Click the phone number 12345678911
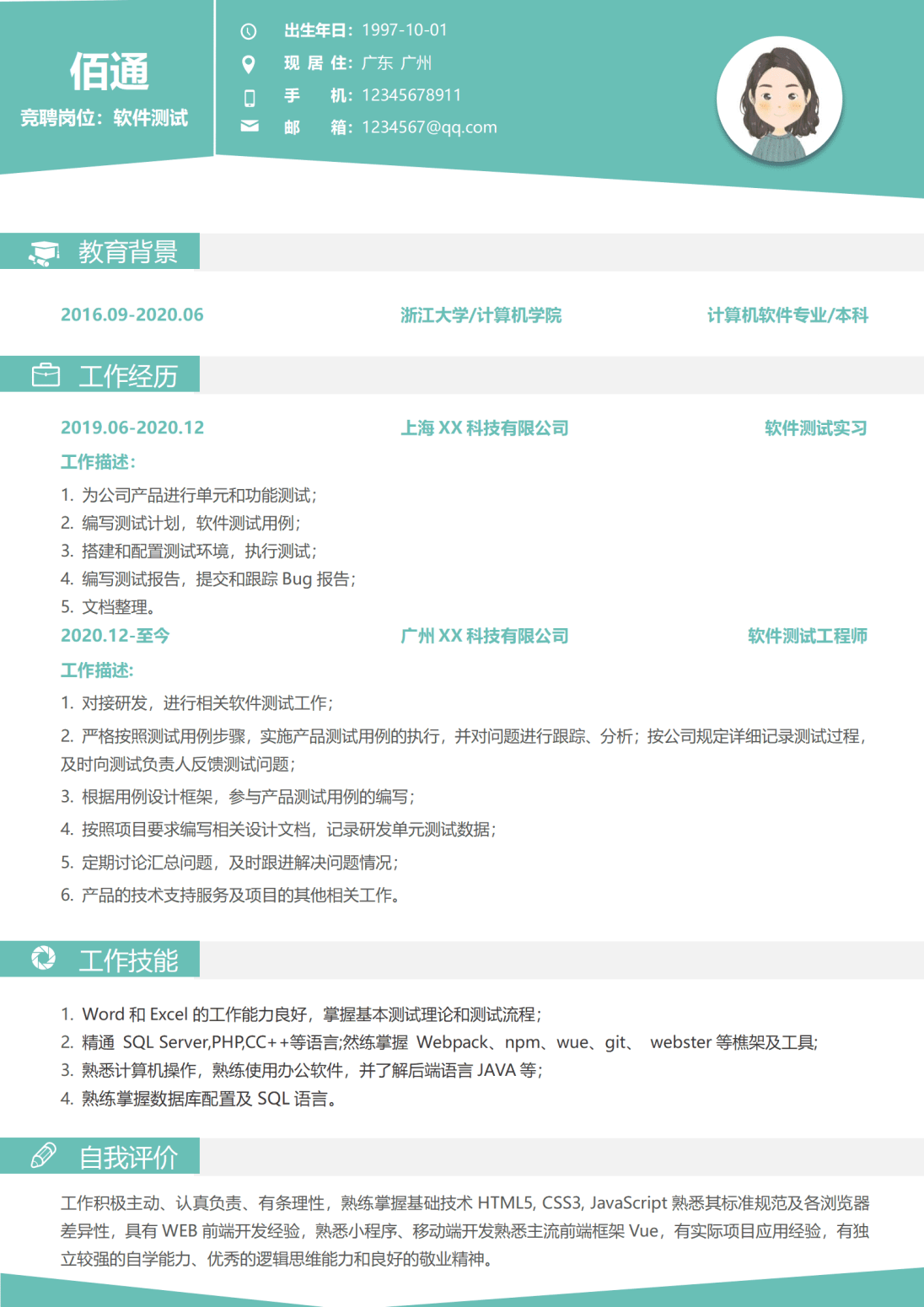The image size is (924, 1307). 411,95
